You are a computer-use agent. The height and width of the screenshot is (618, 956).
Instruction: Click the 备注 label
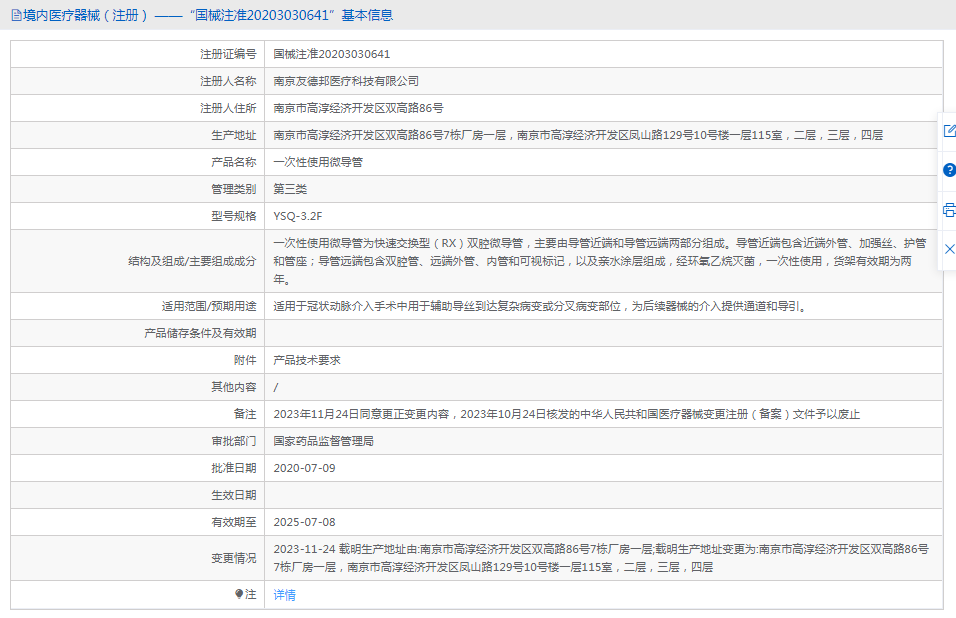pyautogui.click(x=245, y=414)
